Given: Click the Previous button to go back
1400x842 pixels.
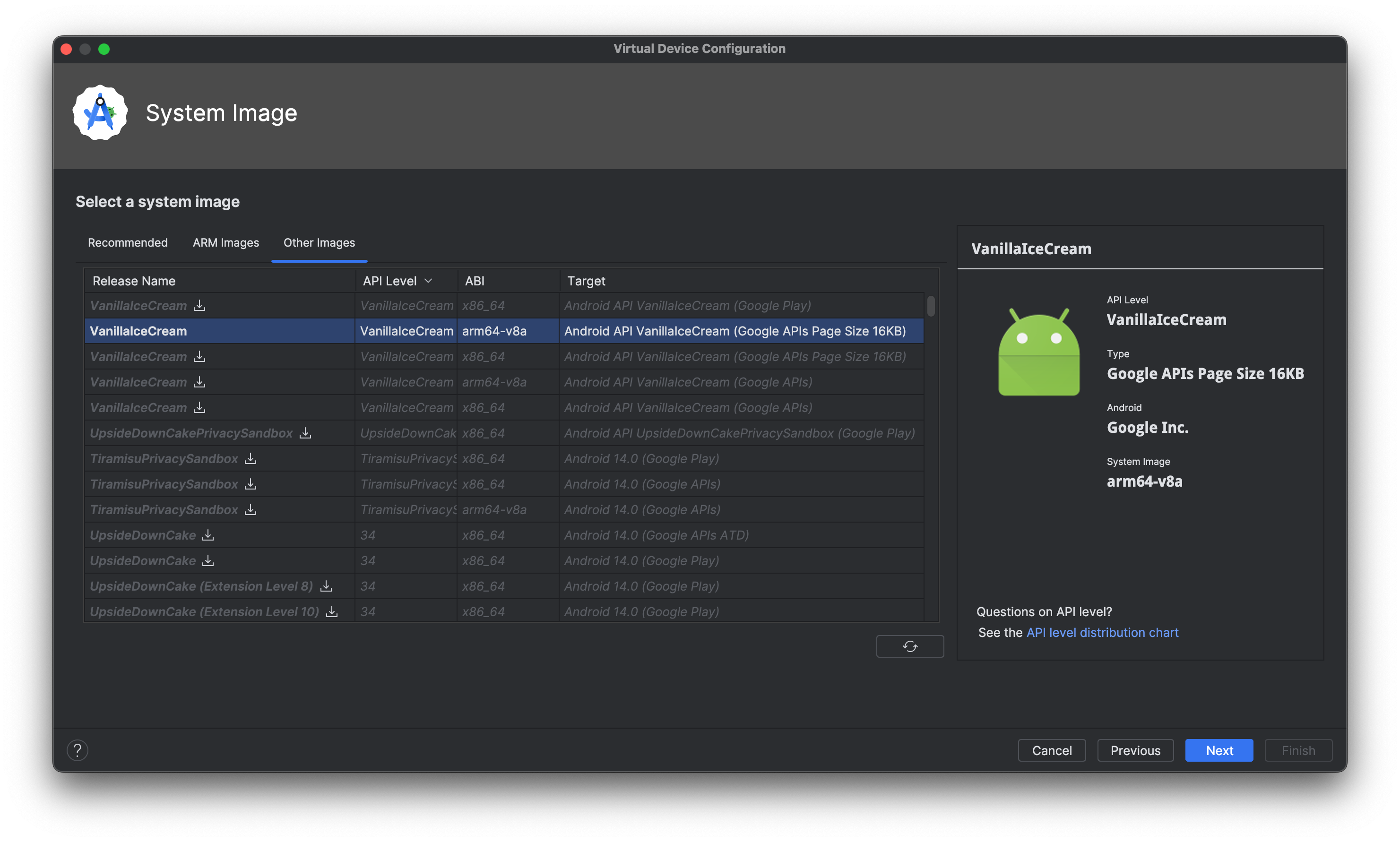Looking at the screenshot, I should click(x=1135, y=750).
